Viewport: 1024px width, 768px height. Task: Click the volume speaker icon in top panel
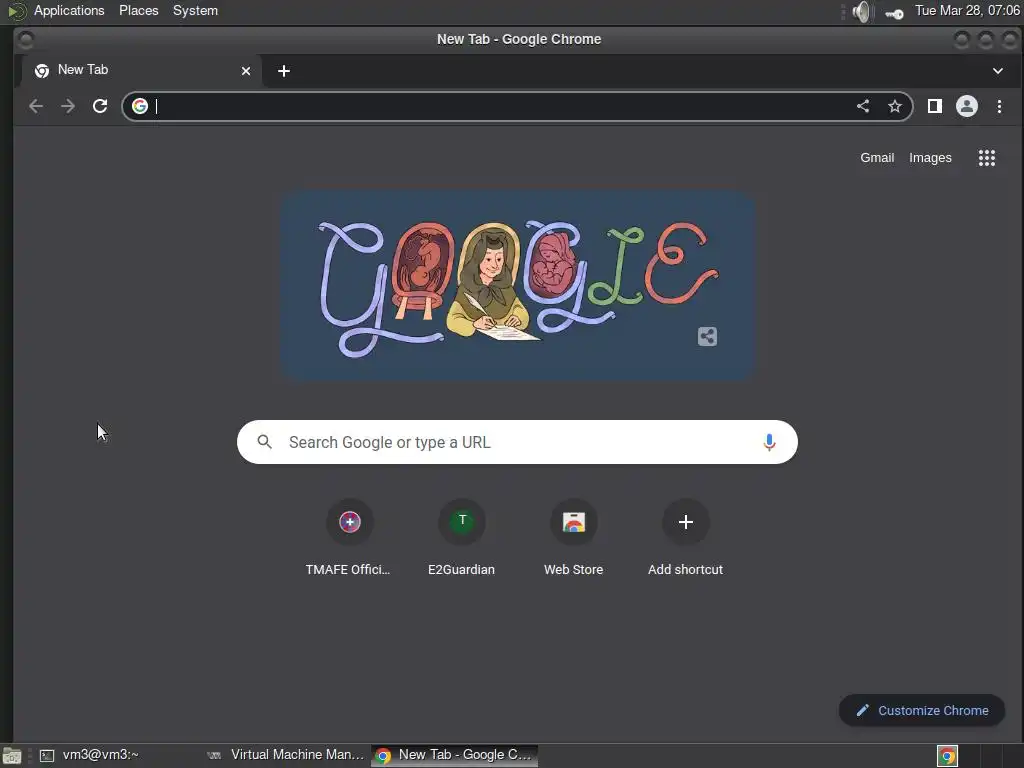862,12
